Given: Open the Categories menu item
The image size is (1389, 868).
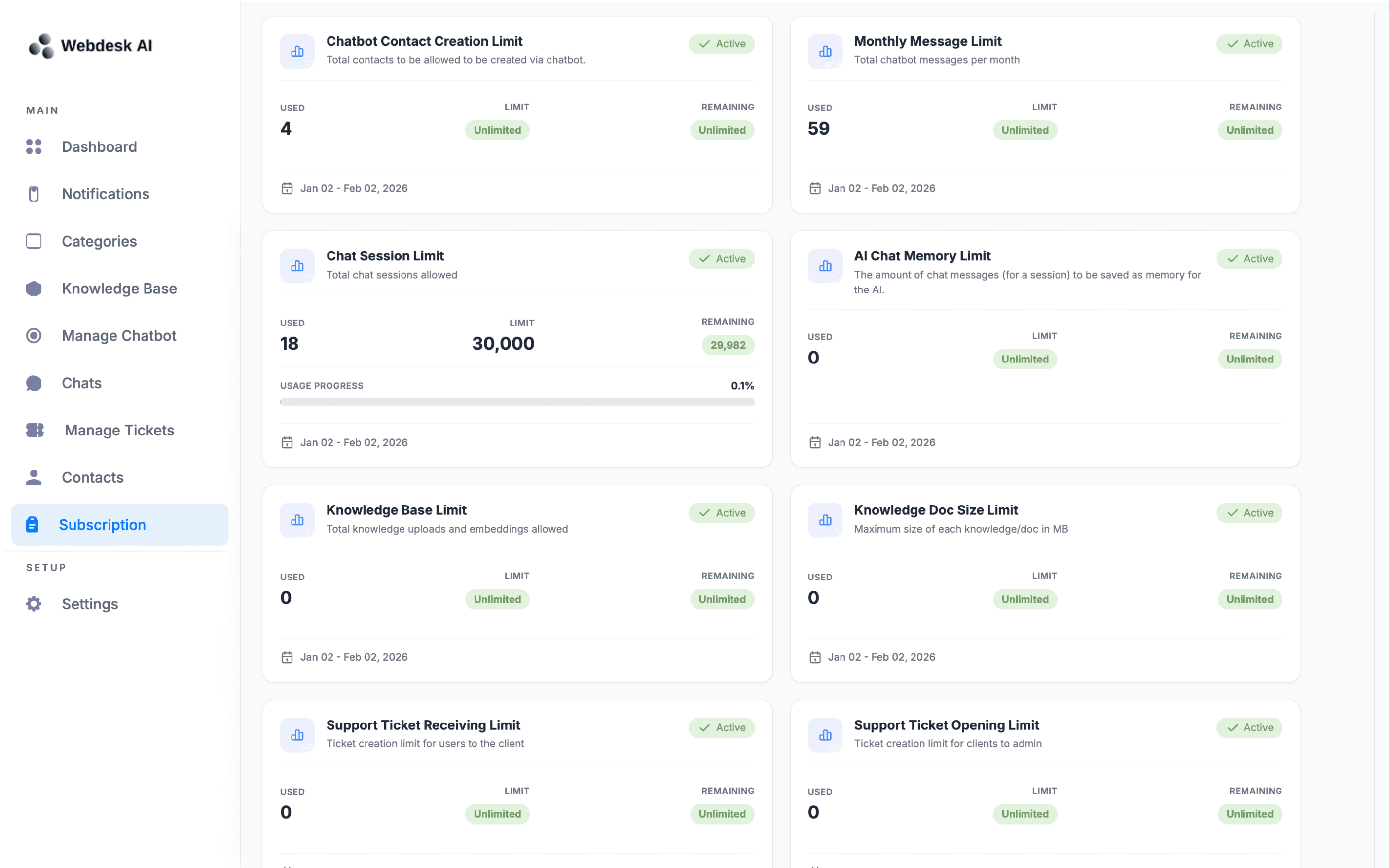Looking at the screenshot, I should click(99, 241).
